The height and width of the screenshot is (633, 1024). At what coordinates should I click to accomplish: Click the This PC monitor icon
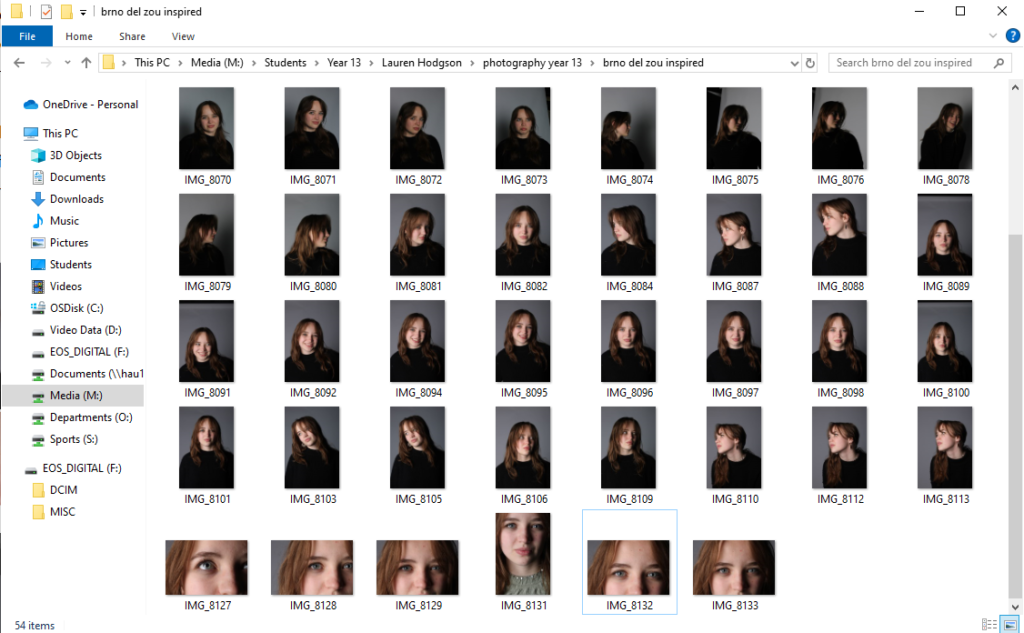tap(31, 133)
